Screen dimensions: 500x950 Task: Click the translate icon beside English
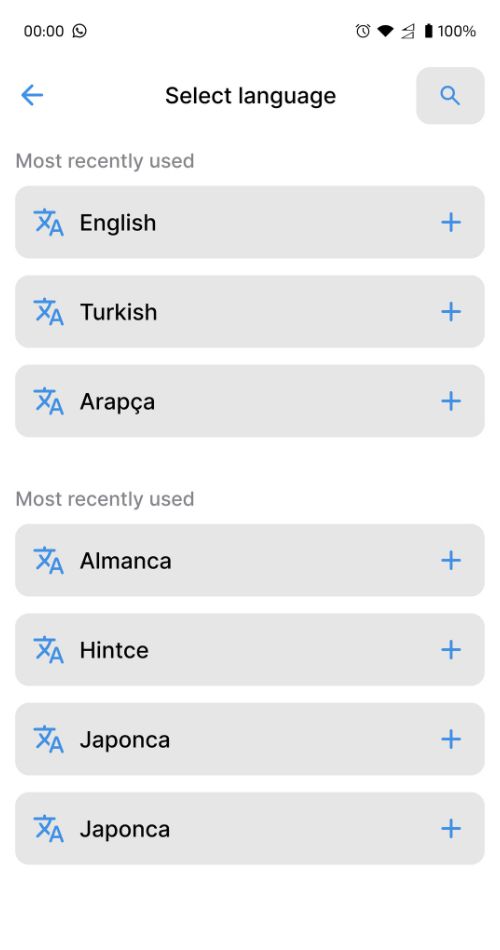(x=48, y=222)
